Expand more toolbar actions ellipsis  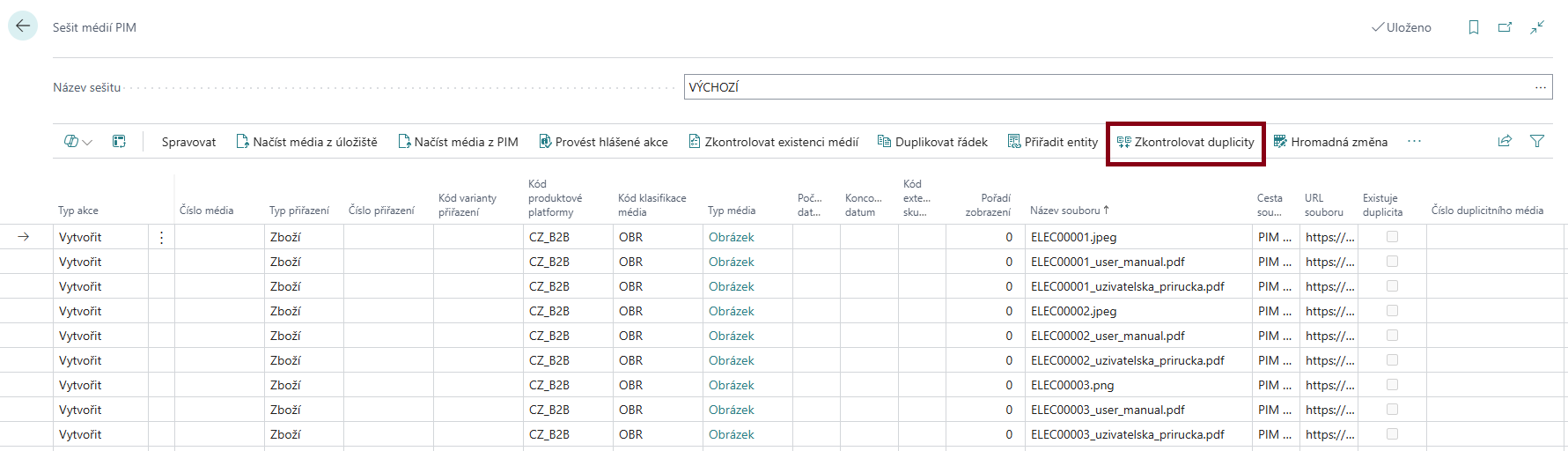[x=1414, y=141]
